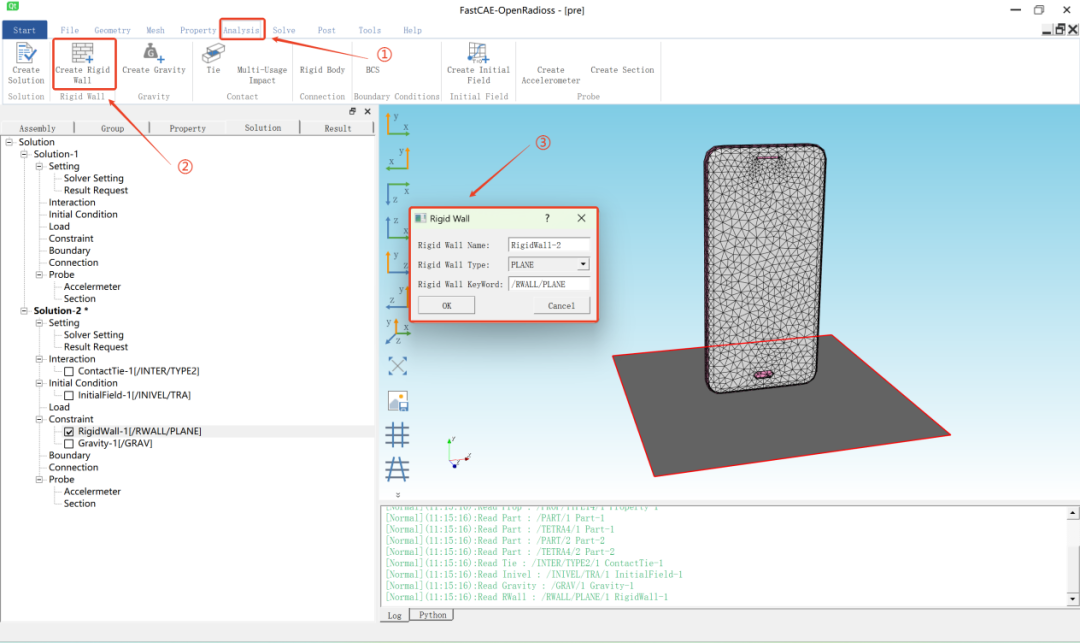Set view to YZ plane (y up, z right)
Image resolution: width=1080 pixels, height=643 pixels.
coord(397,262)
